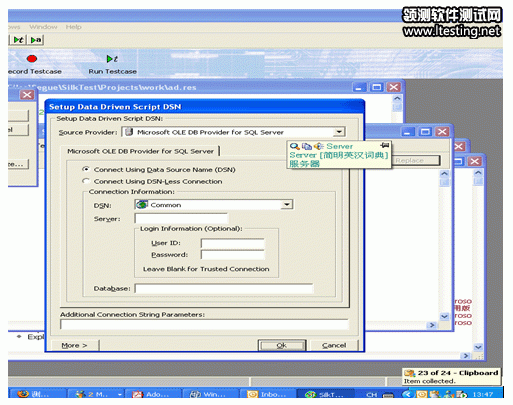Screen dimensions: 513x405
Task: Click the outer window's bottom-right scroll down arrow
Action: click(x=478, y=347)
